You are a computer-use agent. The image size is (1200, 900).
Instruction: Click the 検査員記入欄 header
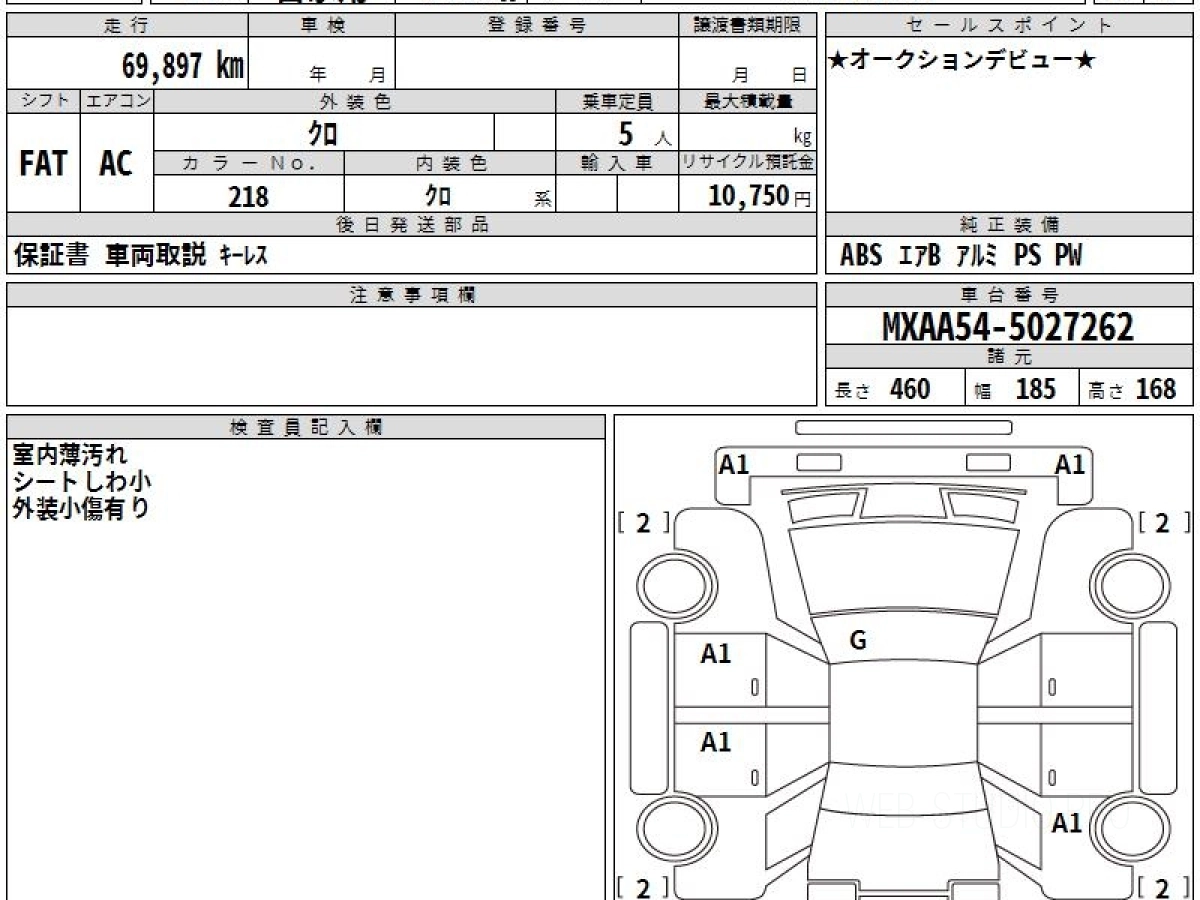coord(306,427)
